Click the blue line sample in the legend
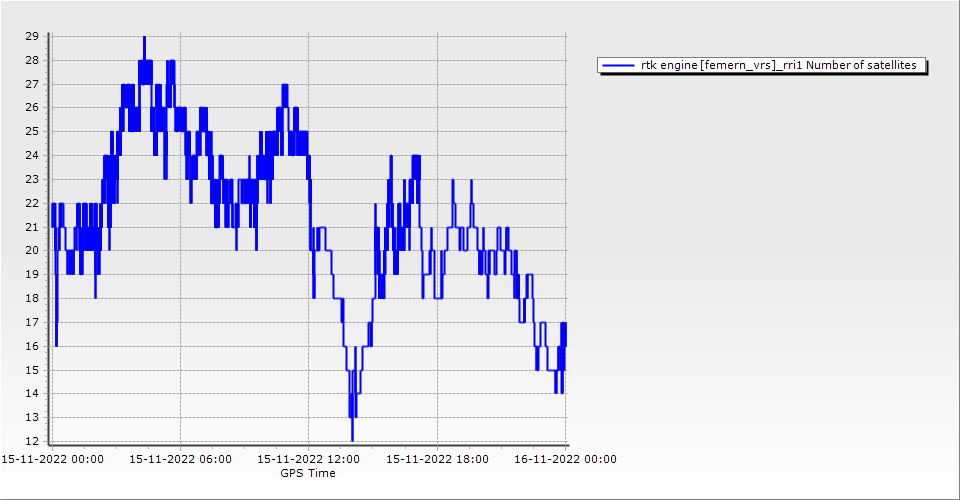This screenshot has height=500, width=960. (618, 66)
